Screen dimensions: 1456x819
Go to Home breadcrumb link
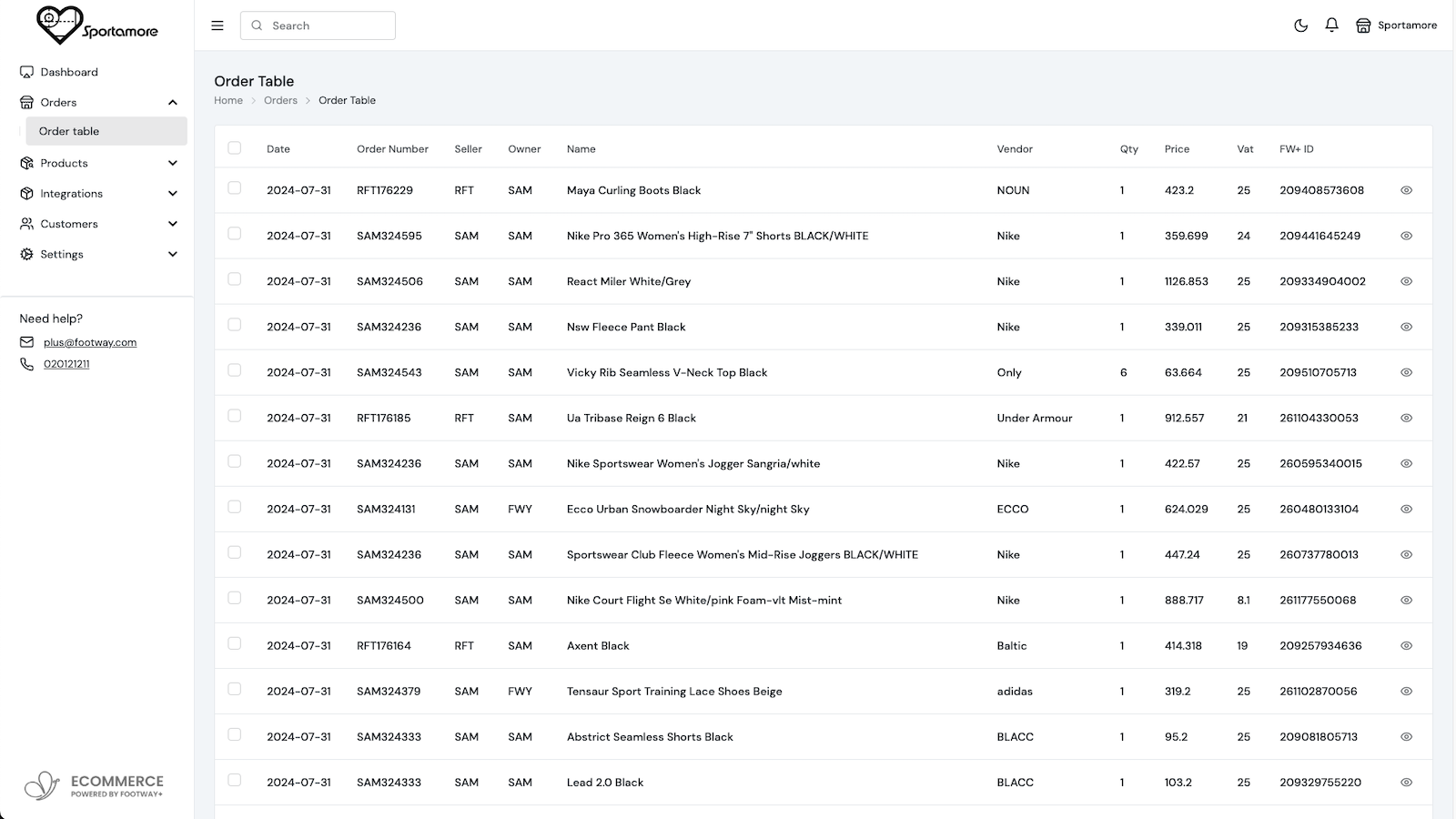click(x=228, y=100)
